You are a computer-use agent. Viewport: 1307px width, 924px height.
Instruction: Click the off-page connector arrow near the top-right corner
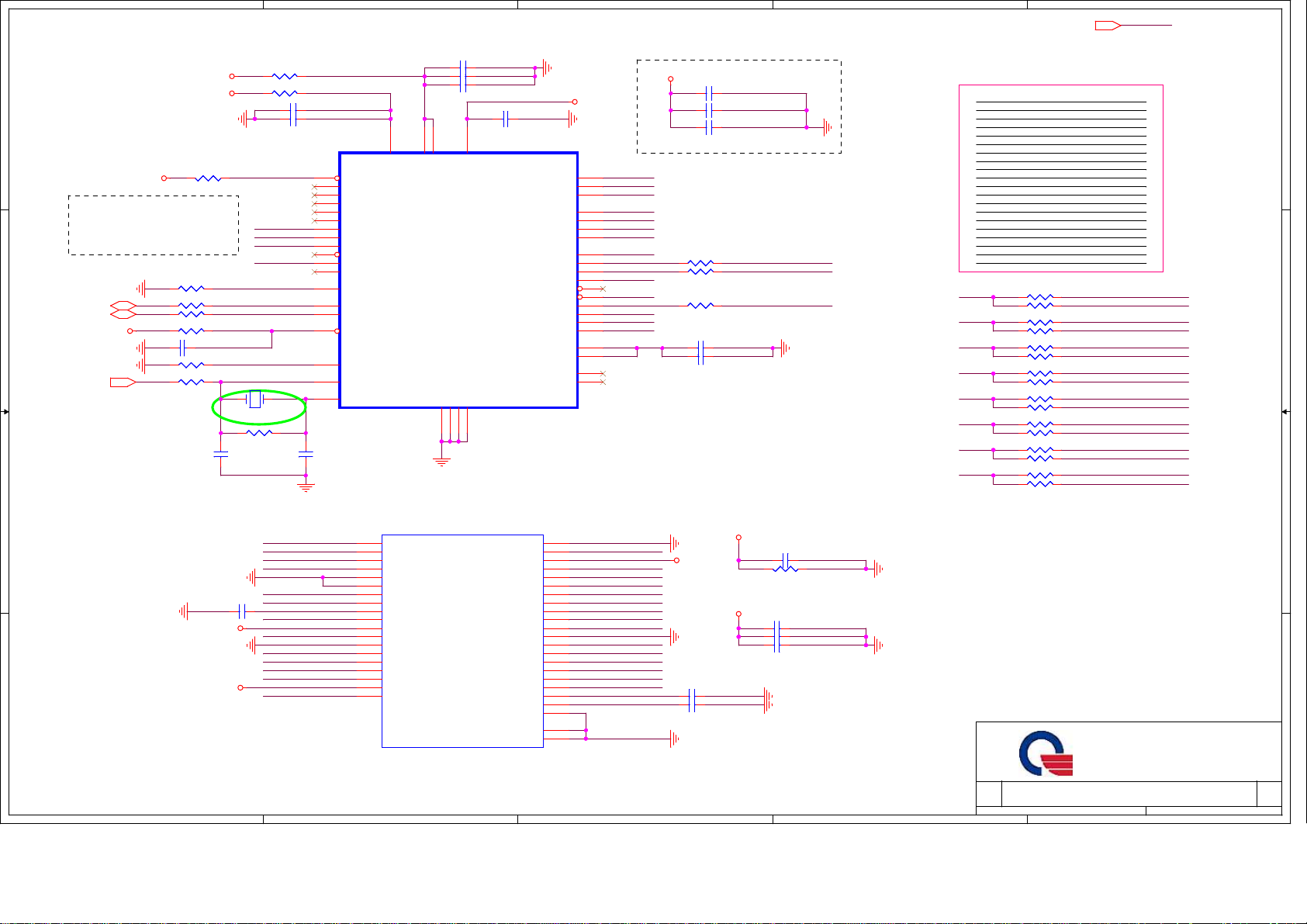1108,26
